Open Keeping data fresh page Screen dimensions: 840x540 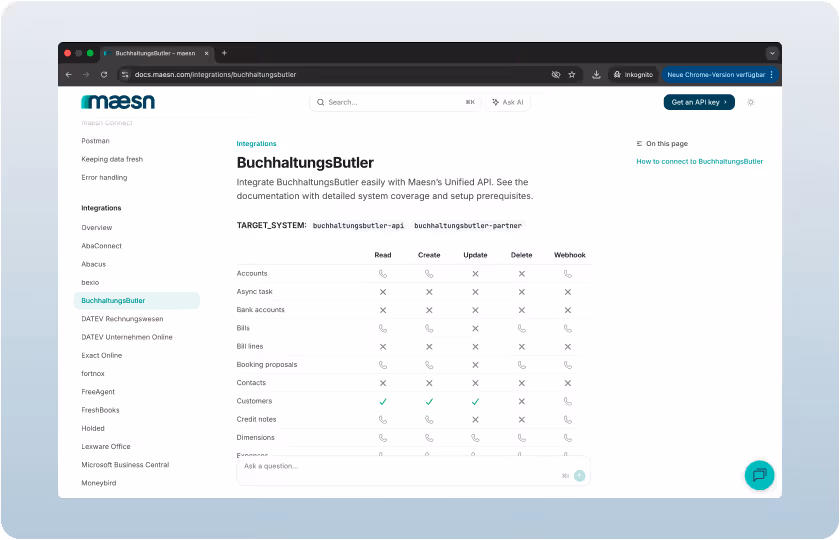[x=112, y=159]
